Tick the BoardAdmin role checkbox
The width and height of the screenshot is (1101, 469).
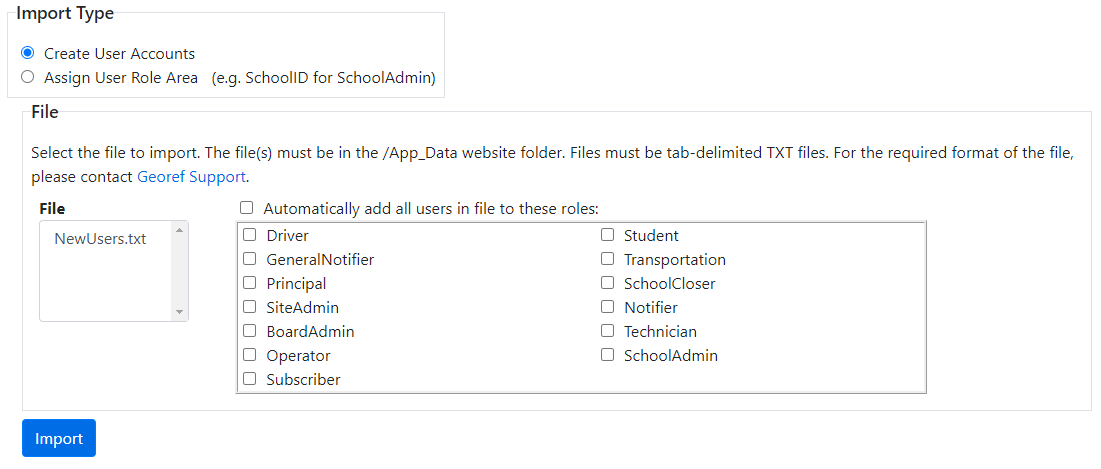250,332
